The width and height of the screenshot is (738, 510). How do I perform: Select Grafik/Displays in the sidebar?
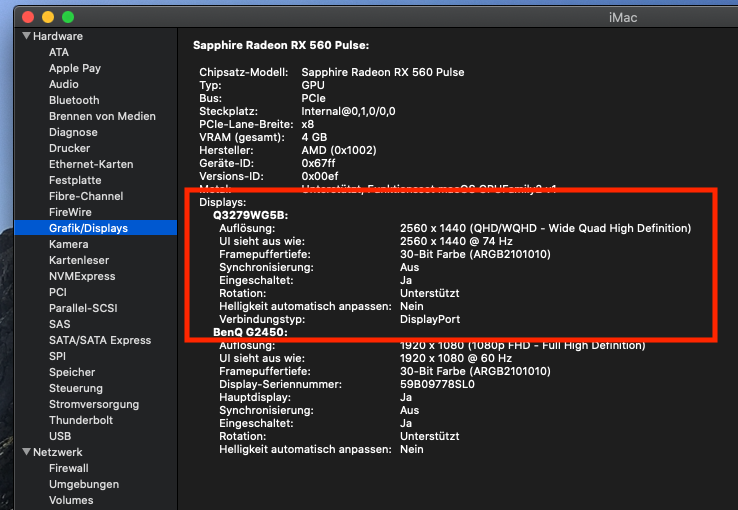click(88, 228)
